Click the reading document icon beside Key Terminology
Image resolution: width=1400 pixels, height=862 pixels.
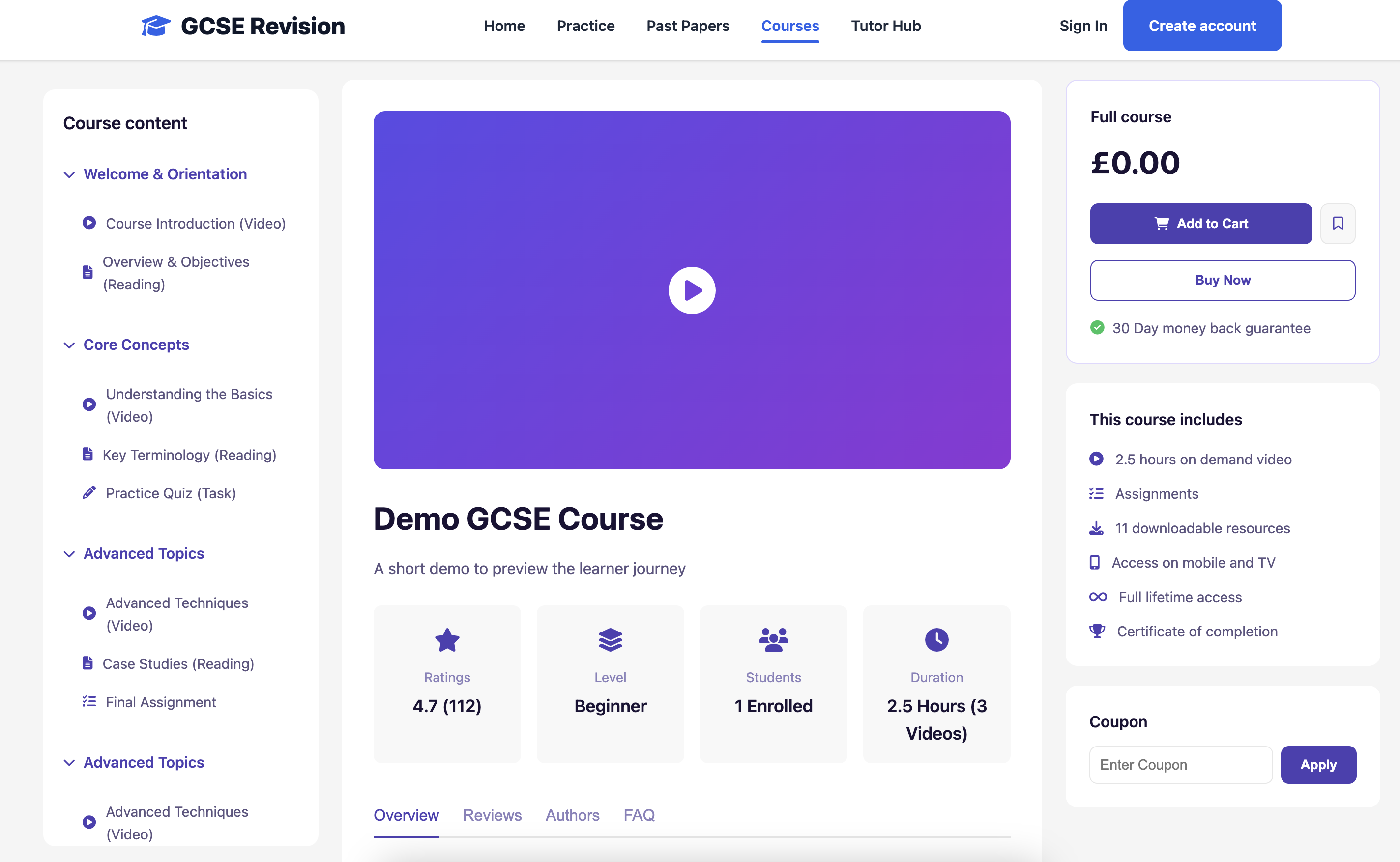point(88,454)
